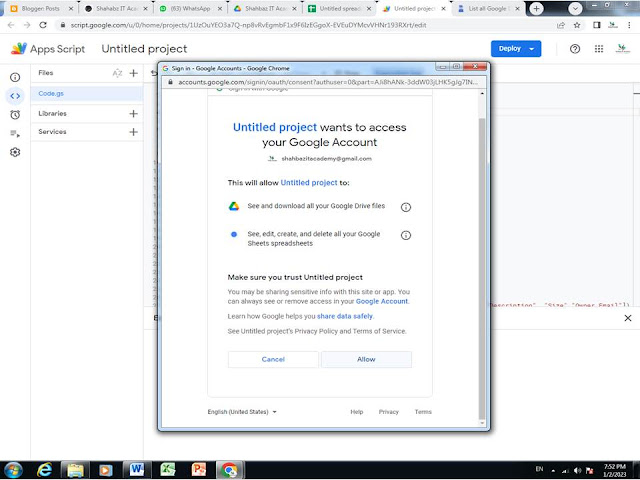Switch to the Blogger Posts tab
This screenshot has height=480, width=640.
pos(41,8)
